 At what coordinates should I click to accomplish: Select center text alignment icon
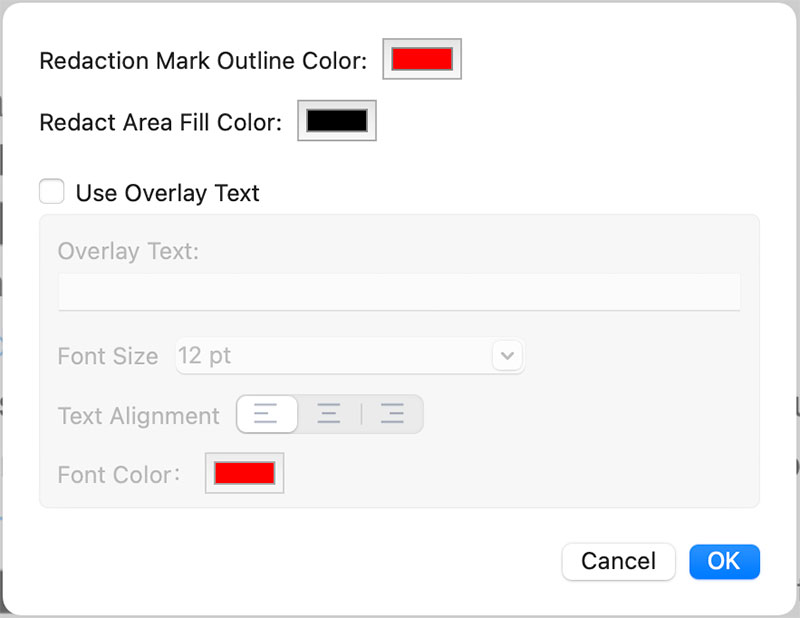coord(329,414)
